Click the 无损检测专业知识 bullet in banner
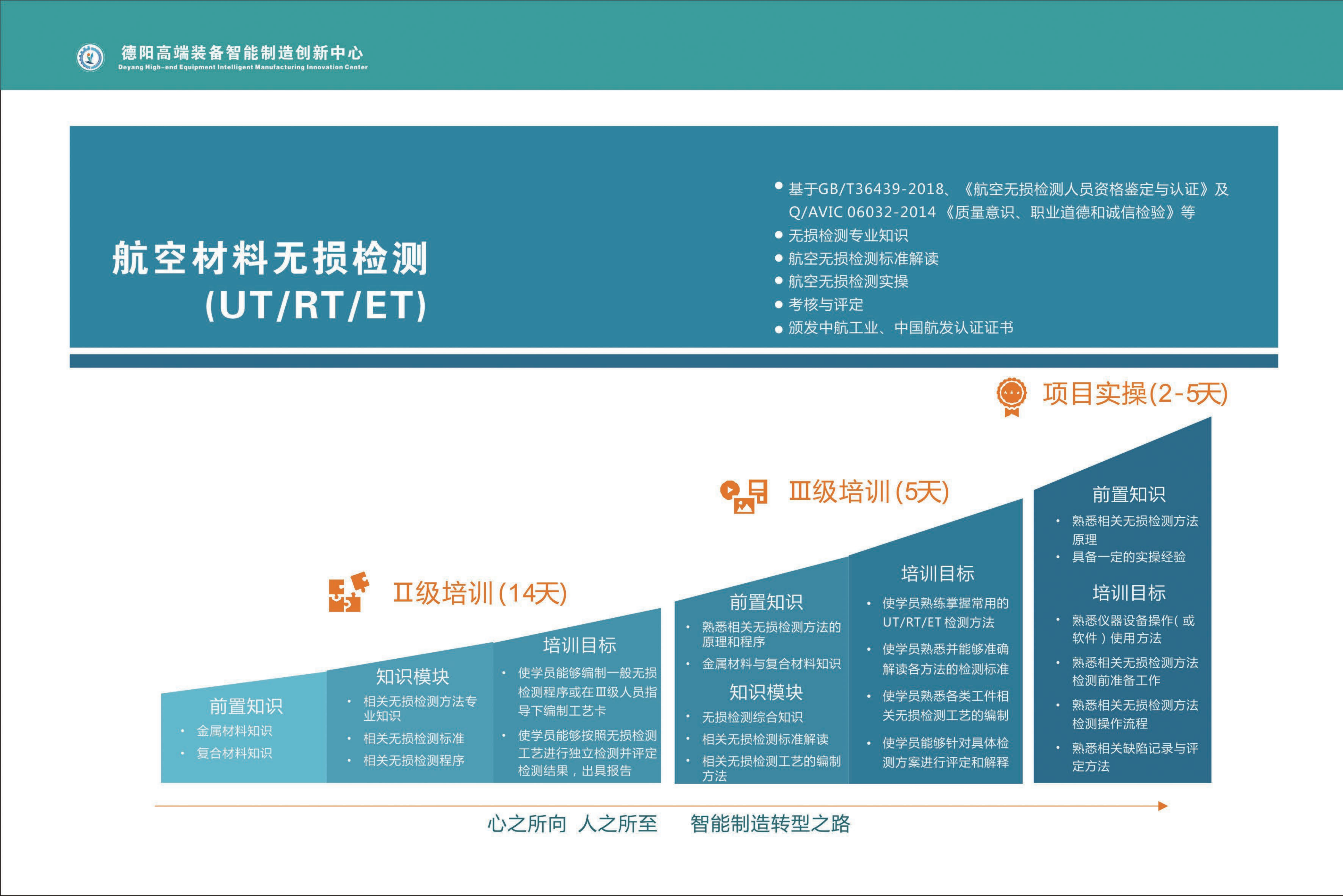Image resolution: width=1343 pixels, height=896 pixels. [x=848, y=235]
